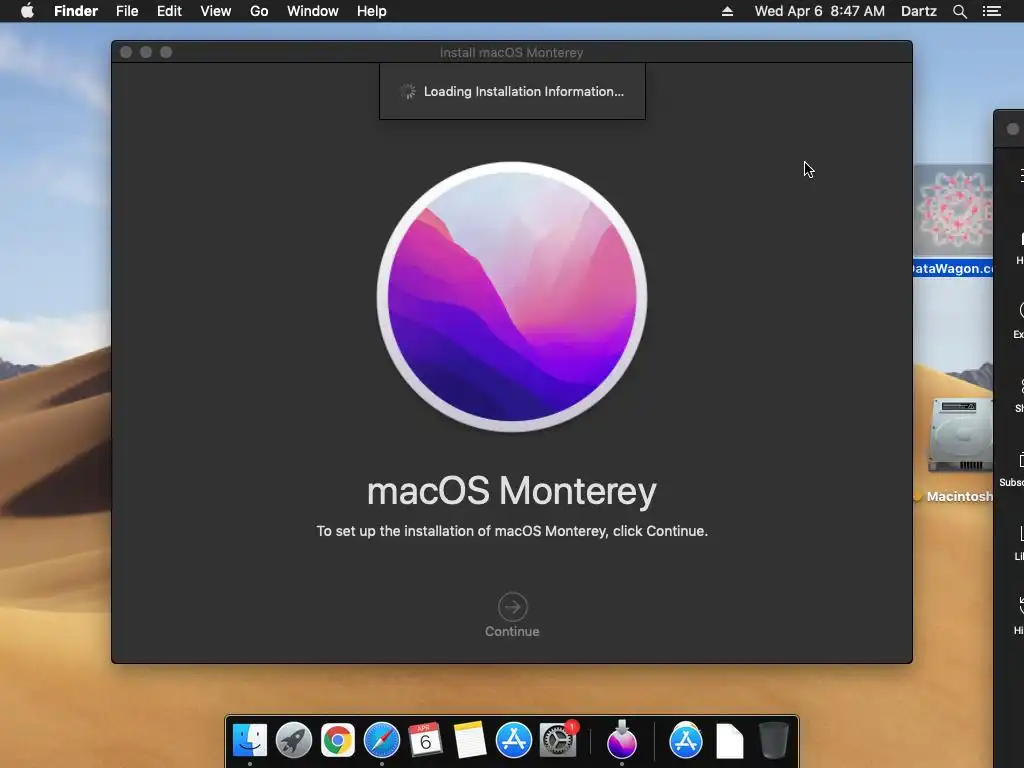The image size is (1024, 768).
Task: Open the Help menu
Action: (372, 11)
